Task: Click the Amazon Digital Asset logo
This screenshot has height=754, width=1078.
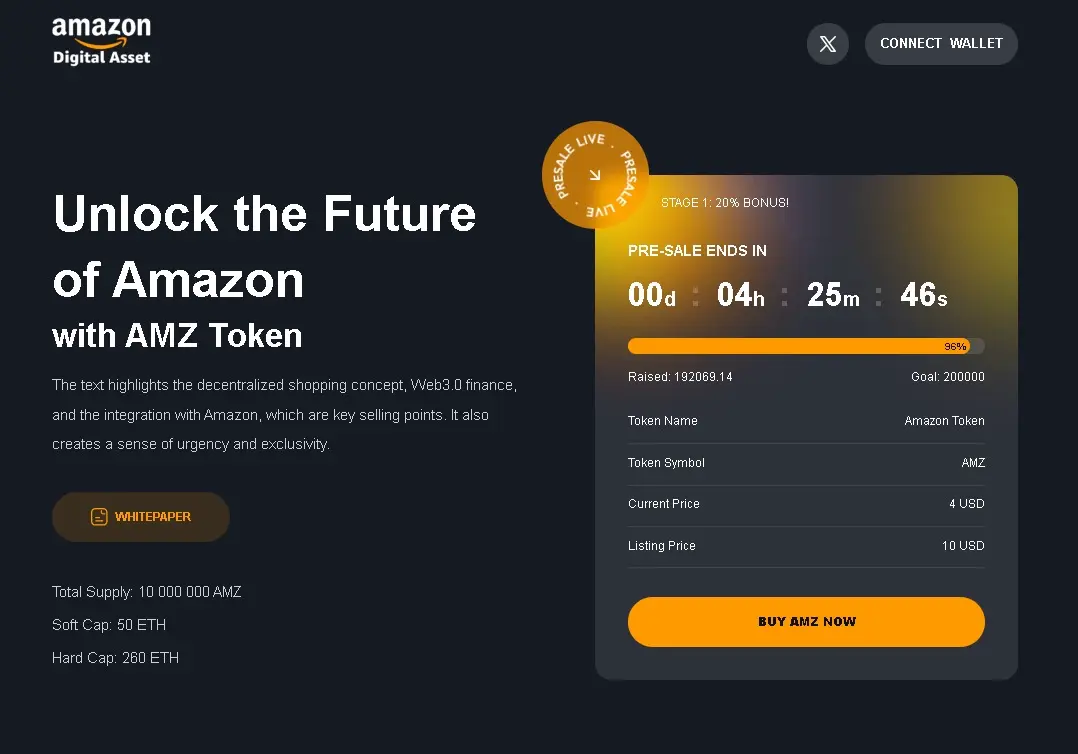Action: coord(102,41)
